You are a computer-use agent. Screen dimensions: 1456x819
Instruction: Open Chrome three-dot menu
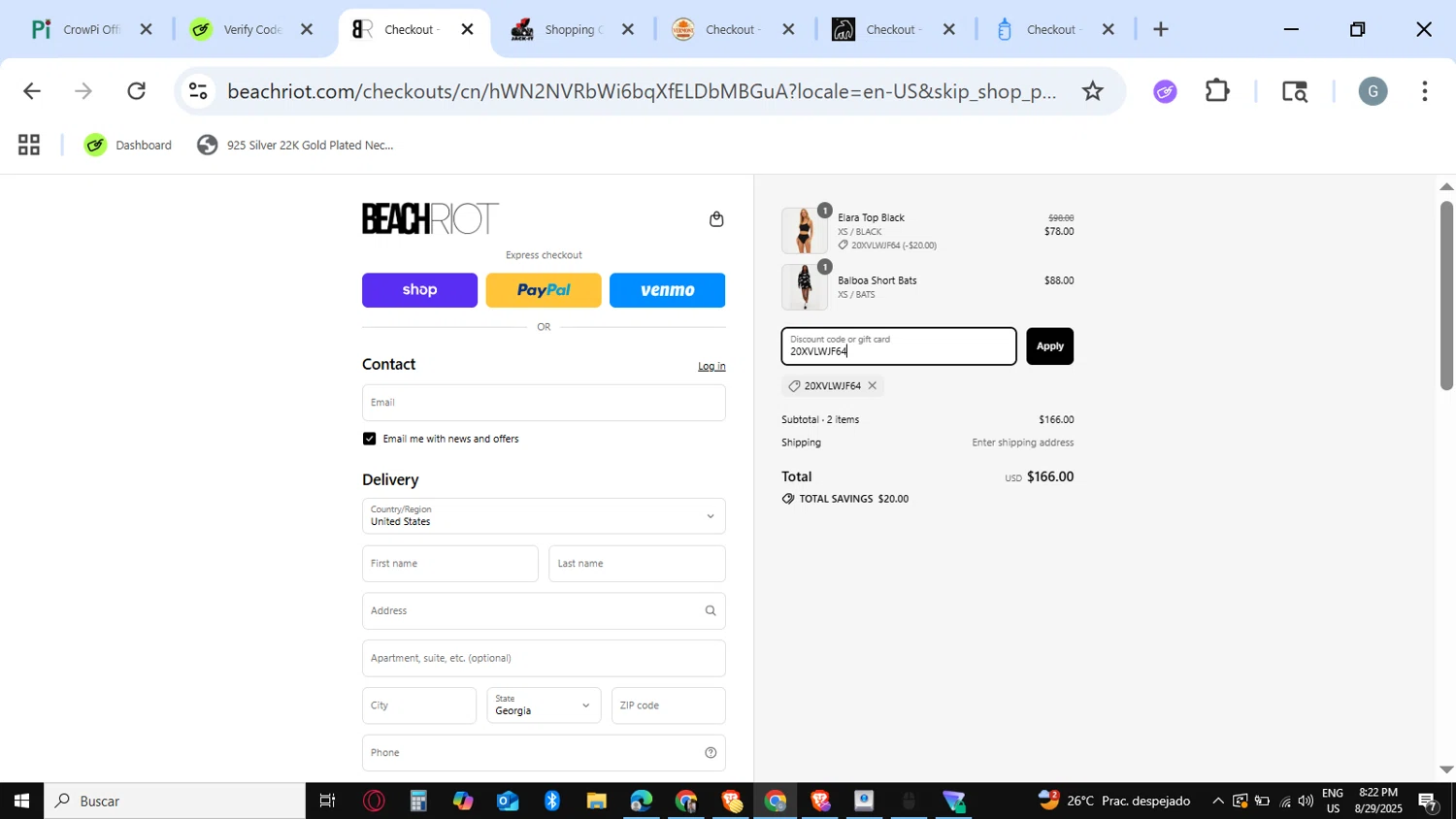1424,91
